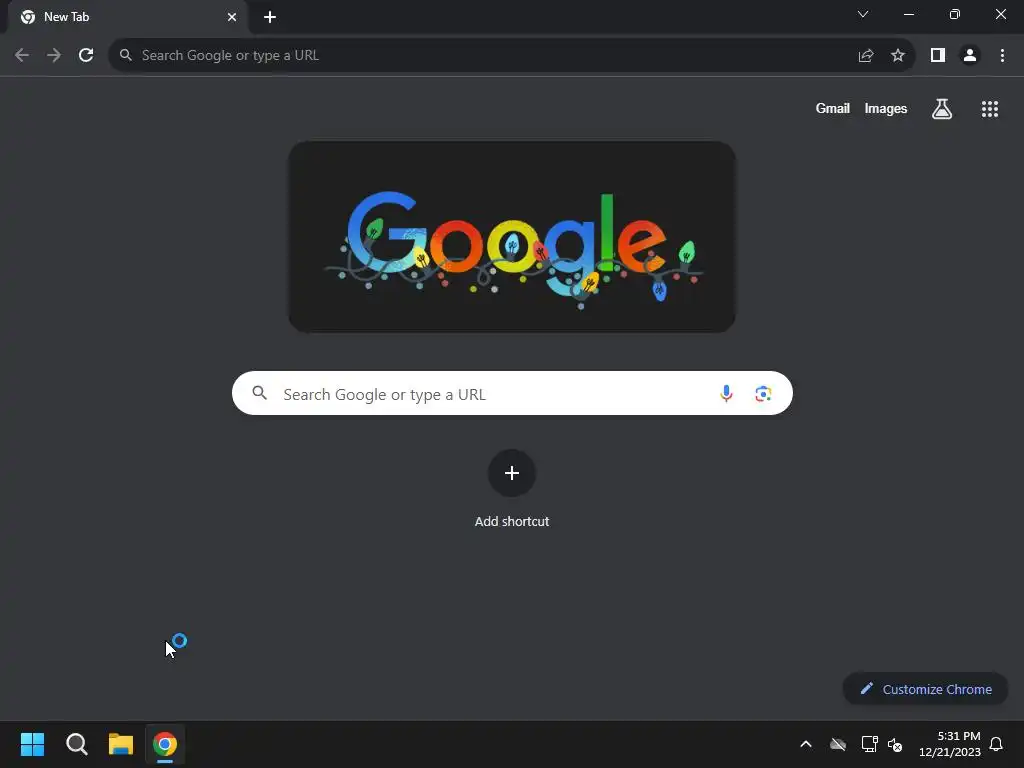This screenshot has height=768, width=1024.
Task: Open Windows taskbar search
Action: click(x=76, y=744)
